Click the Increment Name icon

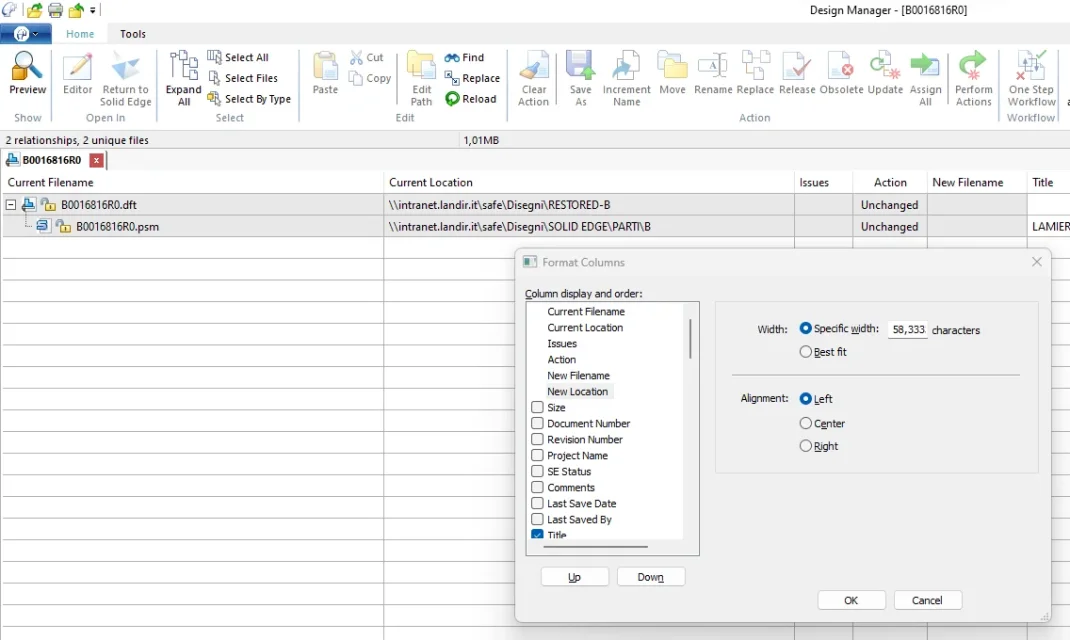tap(626, 68)
